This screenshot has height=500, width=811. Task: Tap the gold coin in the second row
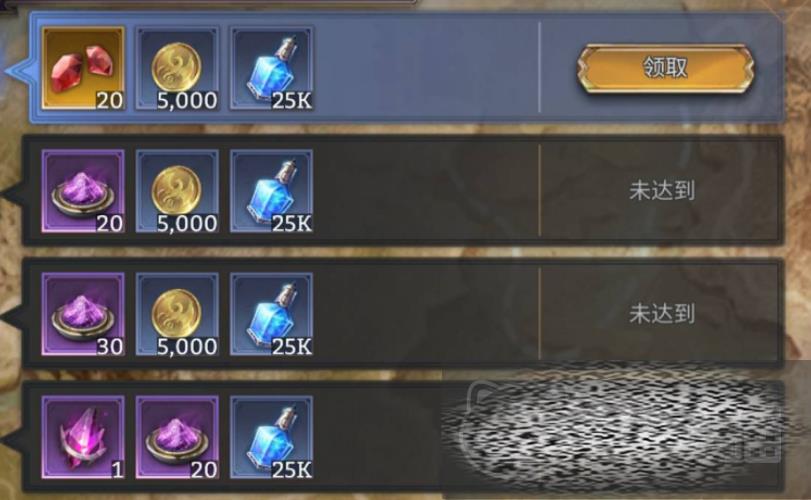click(177, 191)
